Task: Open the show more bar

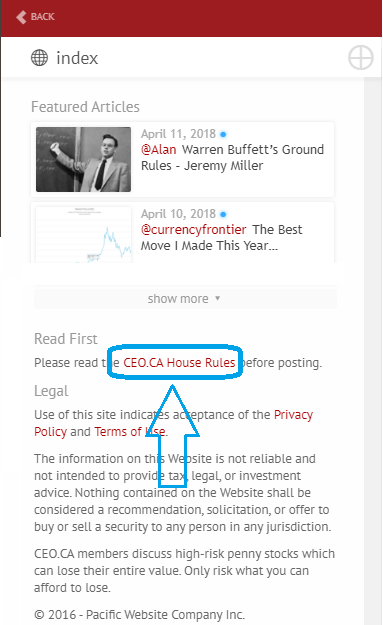Action: pyautogui.click(x=185, y=299)
